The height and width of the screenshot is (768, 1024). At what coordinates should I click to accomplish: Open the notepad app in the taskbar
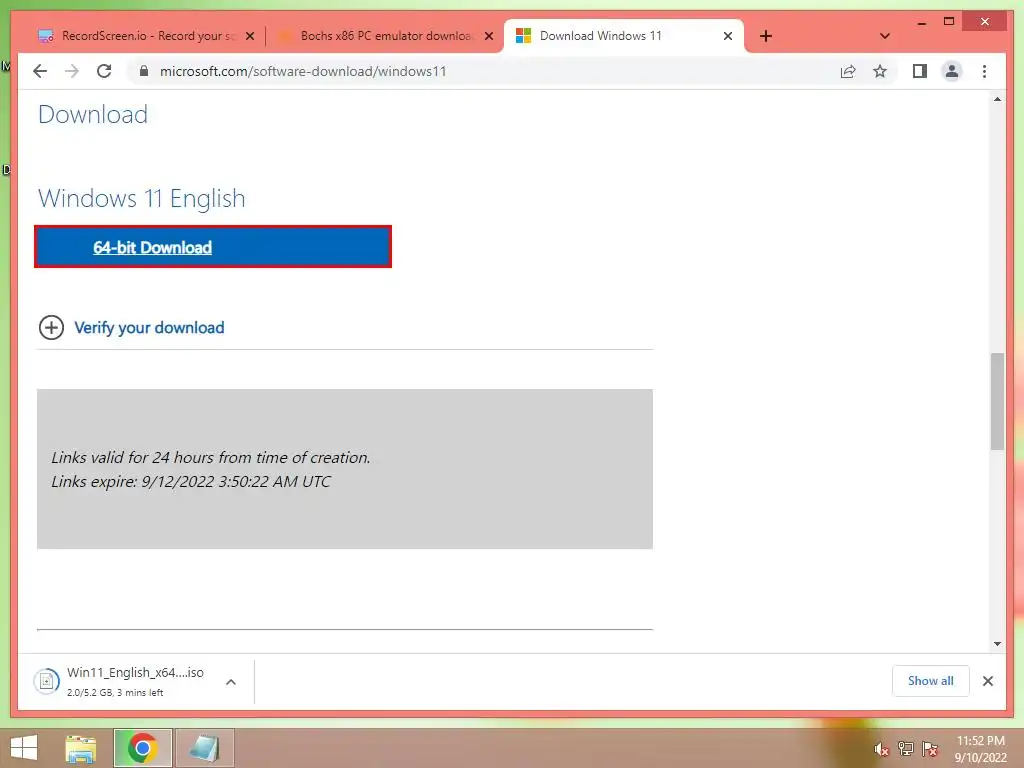pos(204,748)
